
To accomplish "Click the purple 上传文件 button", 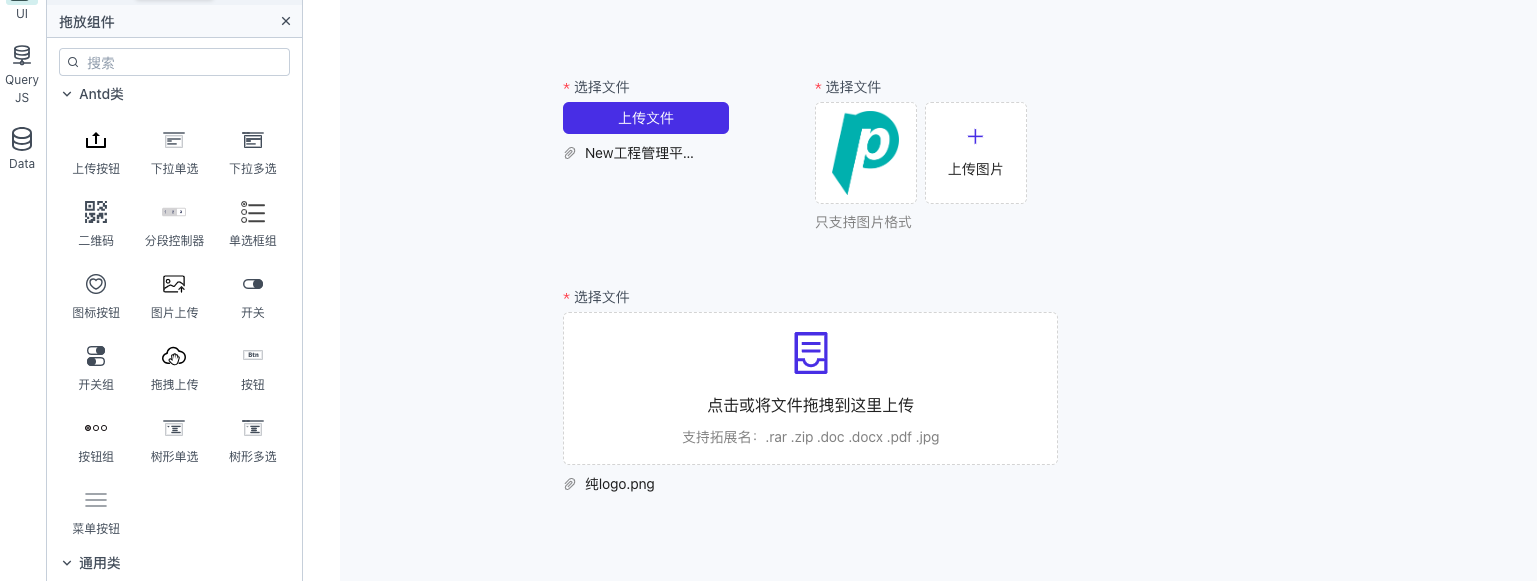I will point(646,118).
